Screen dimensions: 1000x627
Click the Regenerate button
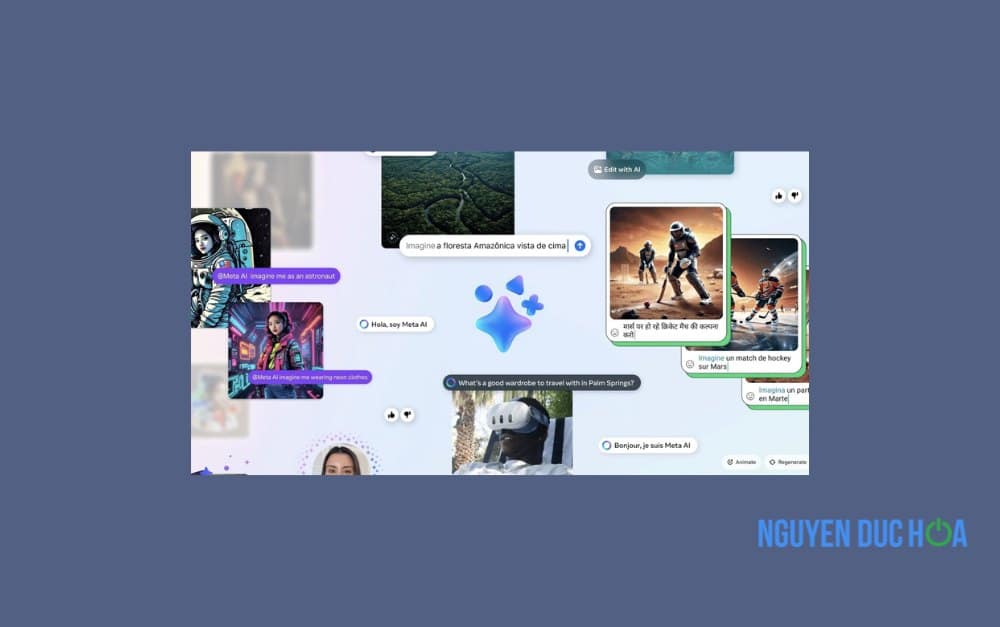coord(787,462)
